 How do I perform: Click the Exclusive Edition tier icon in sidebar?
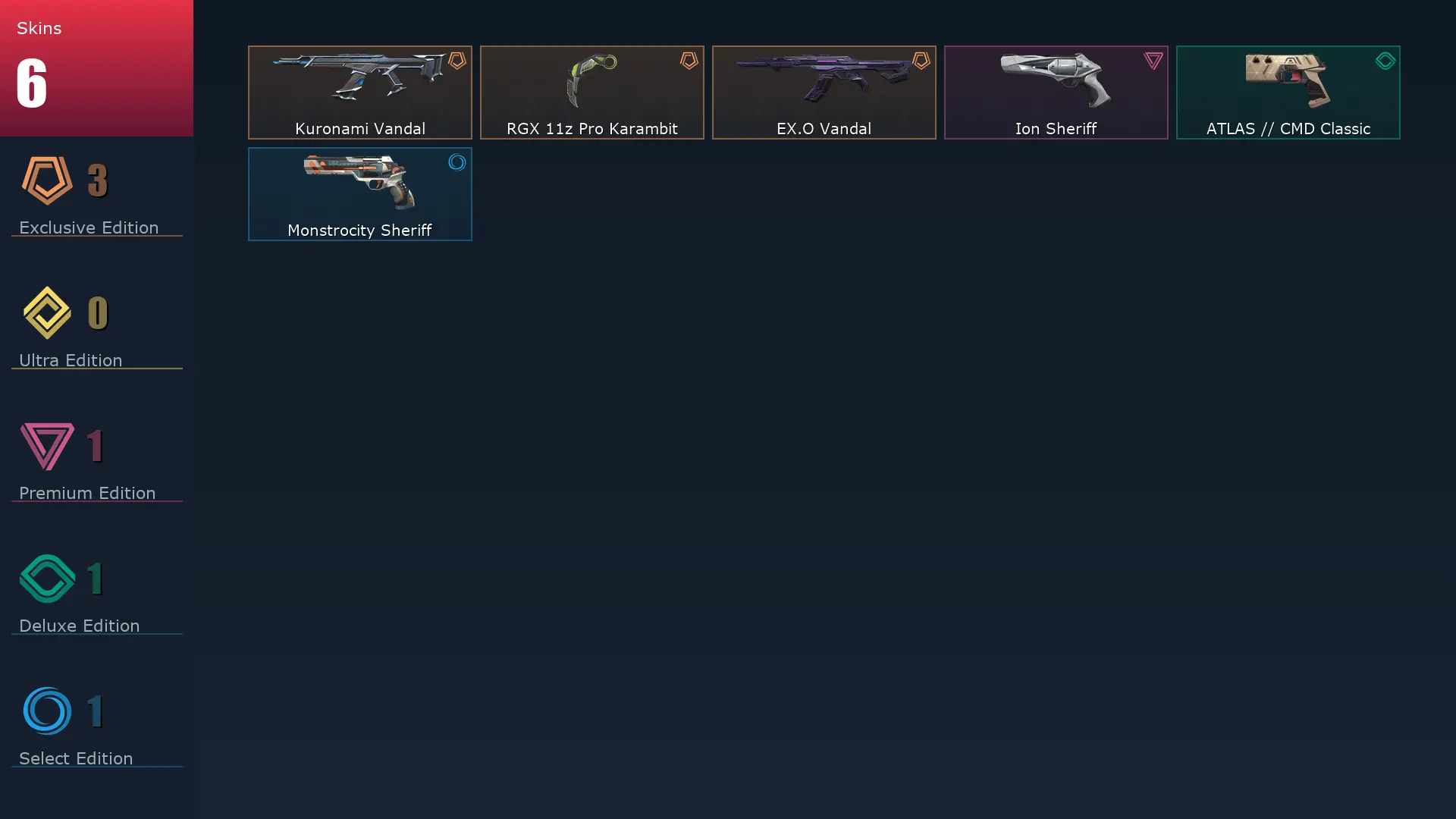pyautogui.click(x=47, y=180)
